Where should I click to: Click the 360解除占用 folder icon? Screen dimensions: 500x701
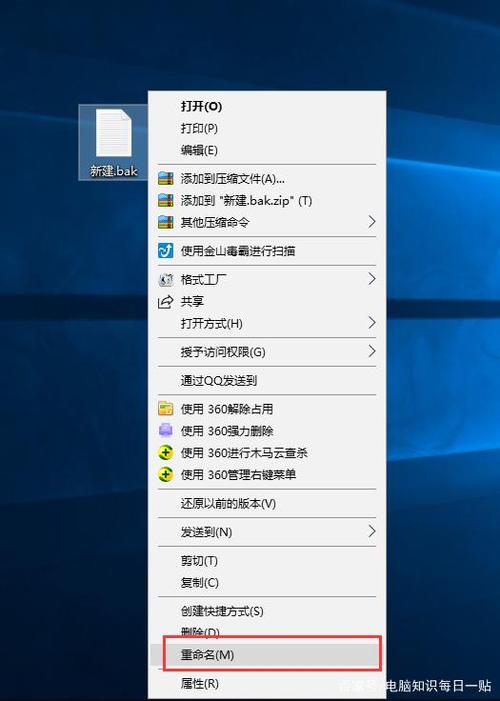165,409
